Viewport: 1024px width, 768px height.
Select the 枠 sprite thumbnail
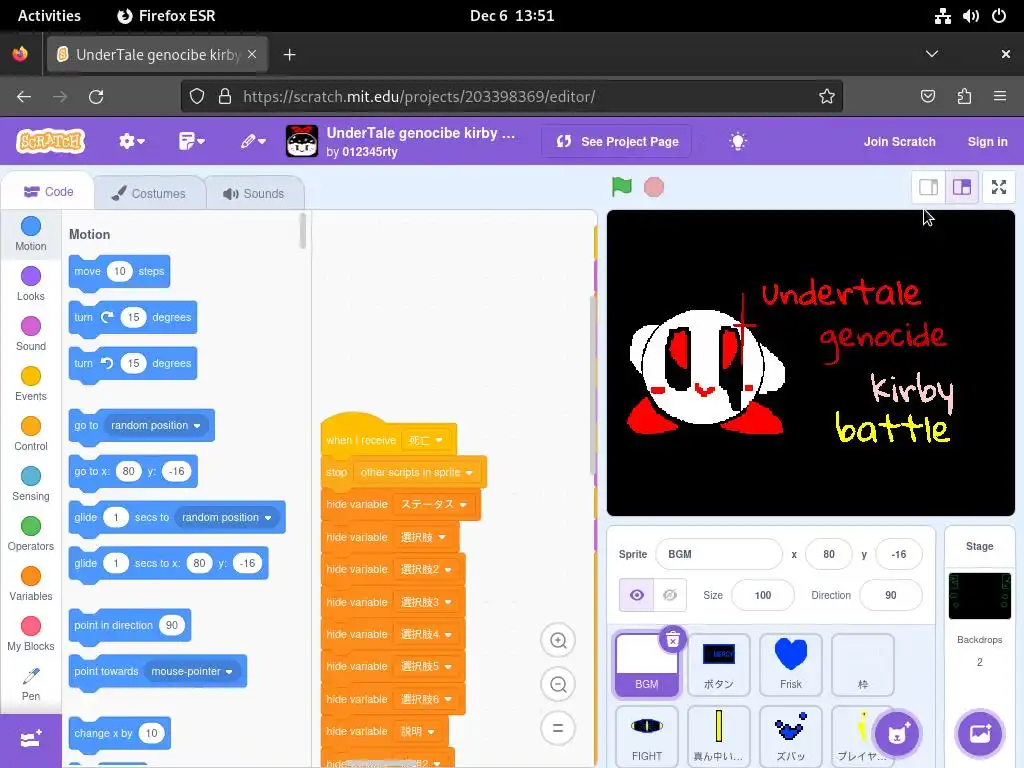tap(862, 665)
